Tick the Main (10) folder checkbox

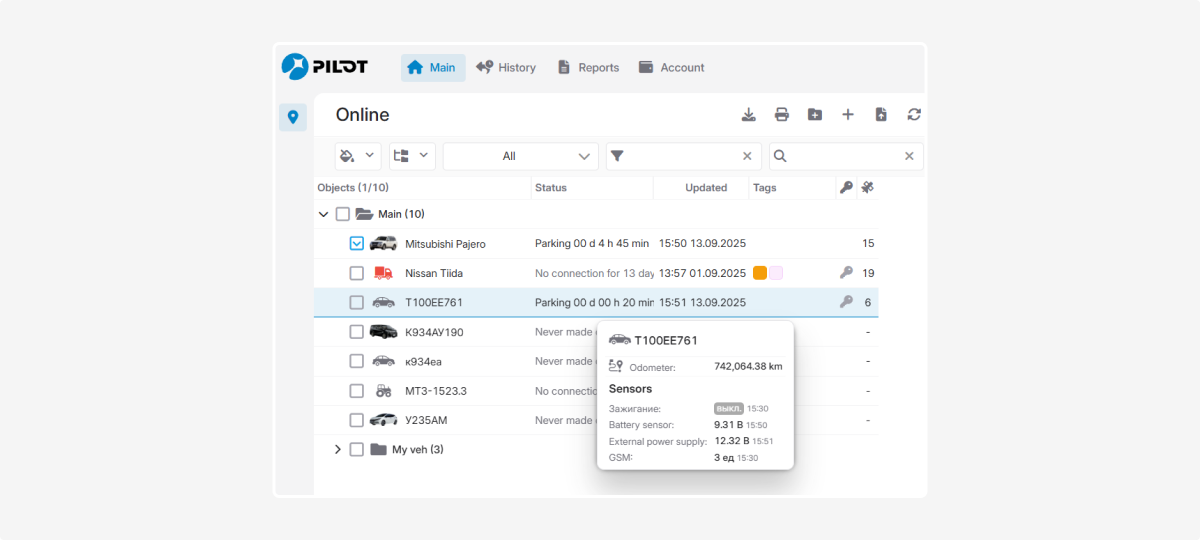coord(343,214)
